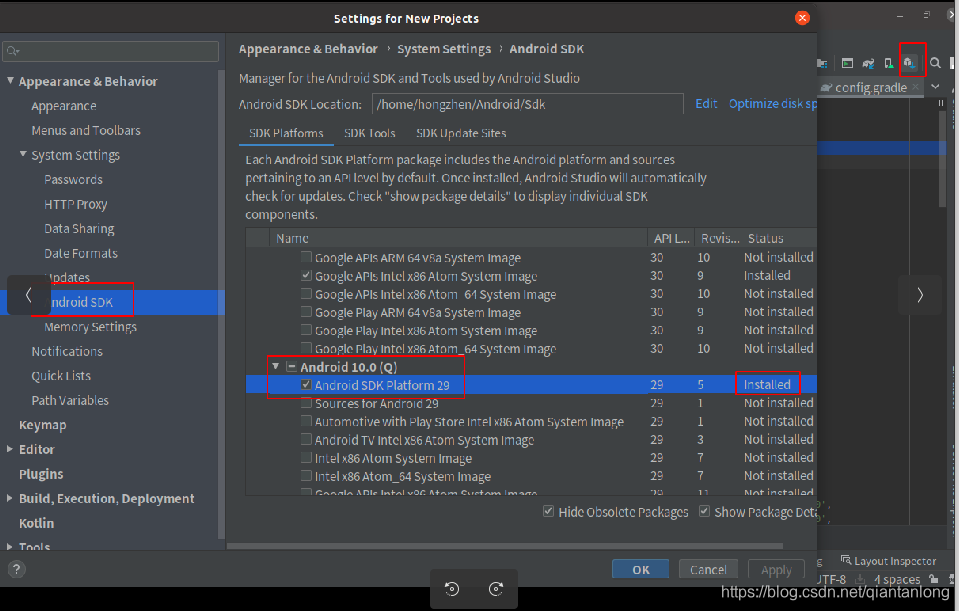Open Kotlin settings page
This screenshot has height=611, width=959.
37,523
